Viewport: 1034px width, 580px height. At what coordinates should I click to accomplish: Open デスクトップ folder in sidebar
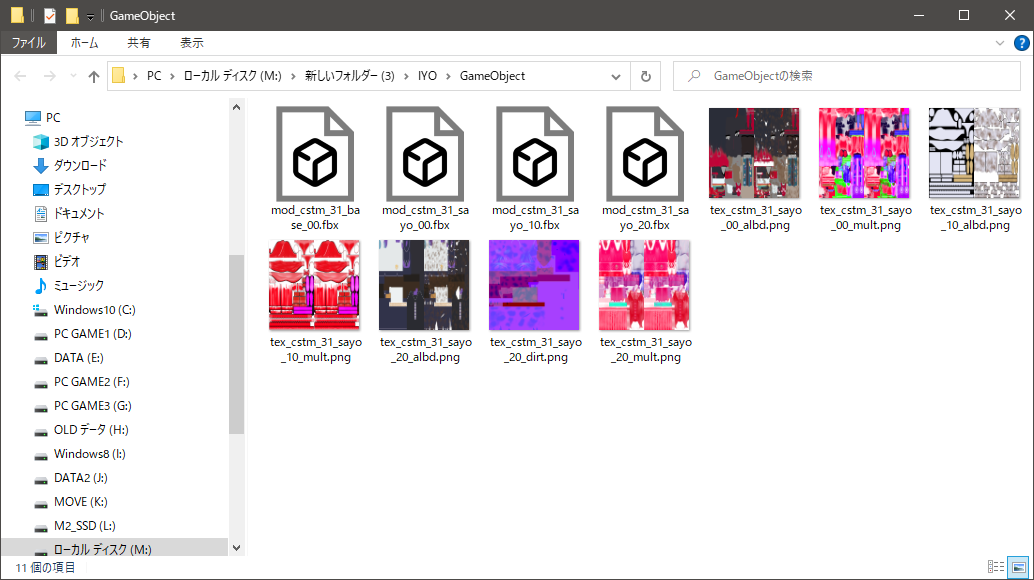79,190
